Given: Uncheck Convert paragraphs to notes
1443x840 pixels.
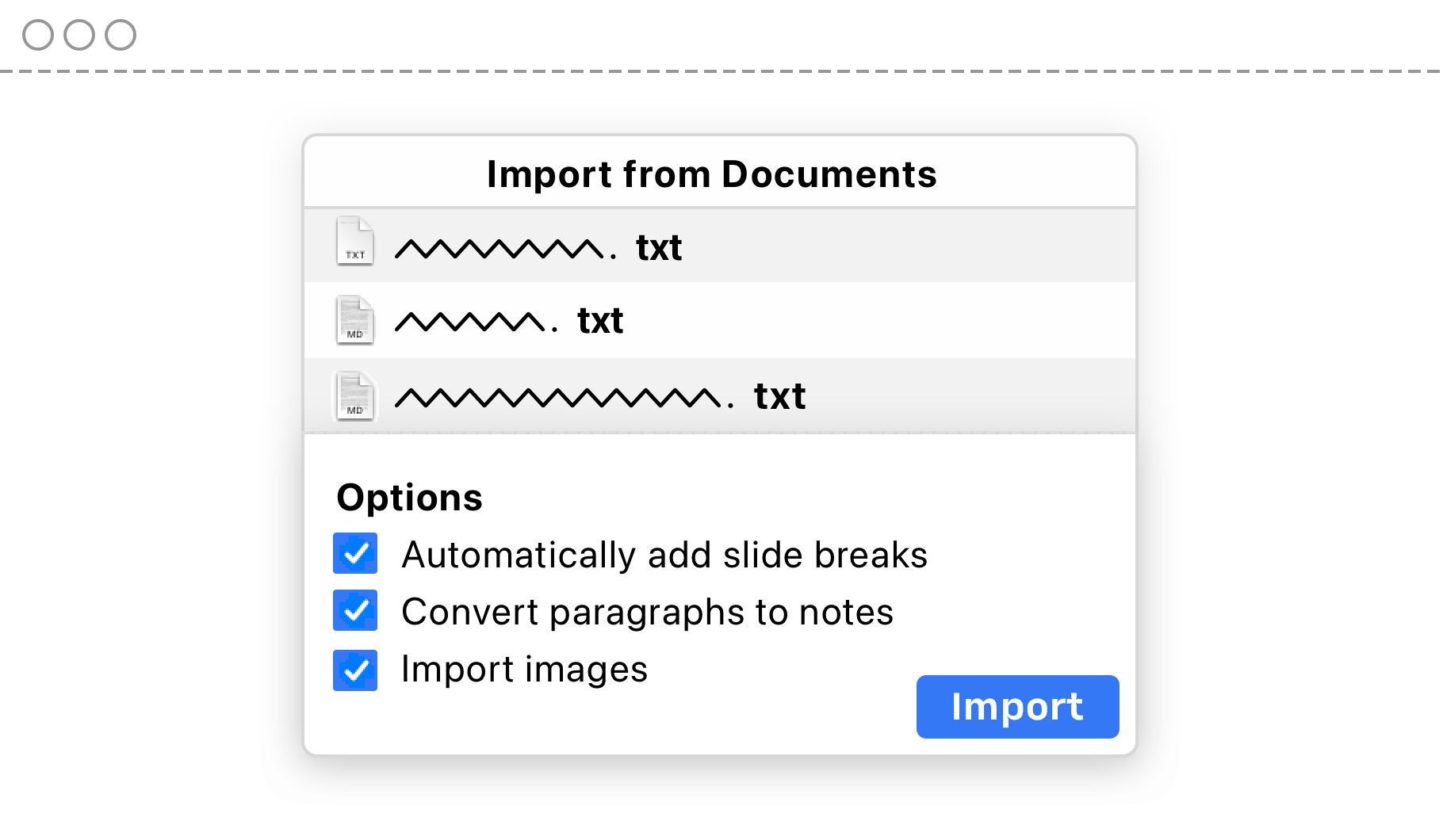Looking at the screenshot, I should pos(354,611).
